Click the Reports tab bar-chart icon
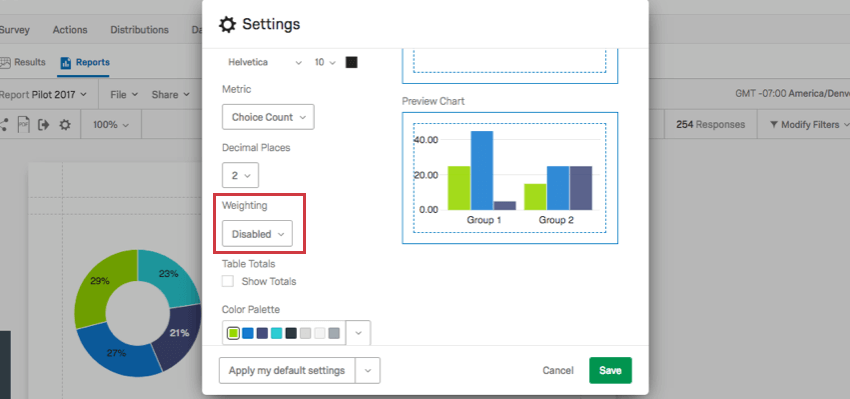Image resolution: width=850 pixels, height=399 pixels. pos(66,63)
